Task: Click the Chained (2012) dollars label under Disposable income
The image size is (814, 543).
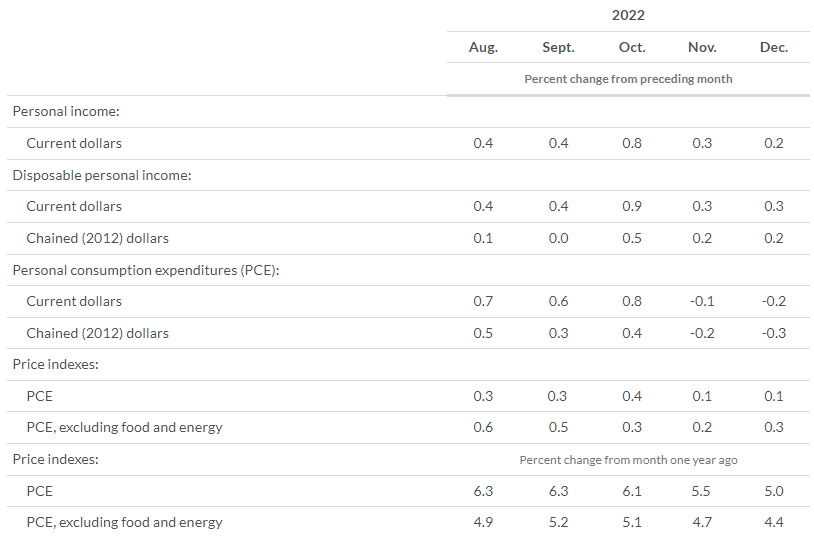Action: [x=98, y=238]
